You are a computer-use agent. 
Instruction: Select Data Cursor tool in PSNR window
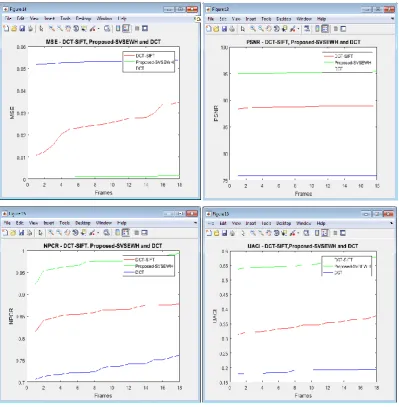pos(284,29)
